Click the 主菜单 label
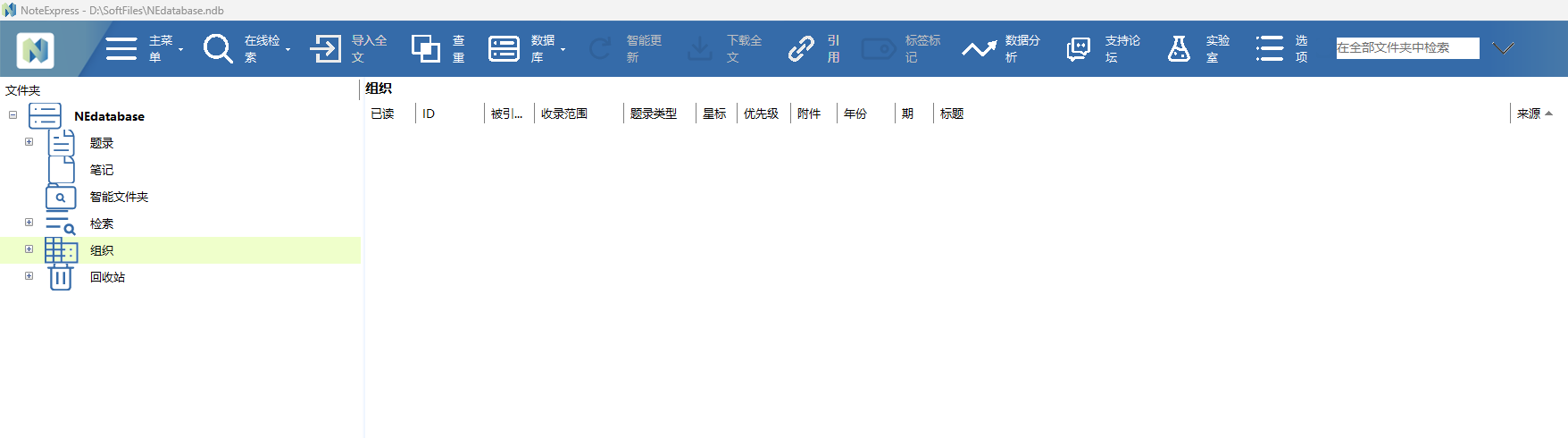 coord(161,49)
